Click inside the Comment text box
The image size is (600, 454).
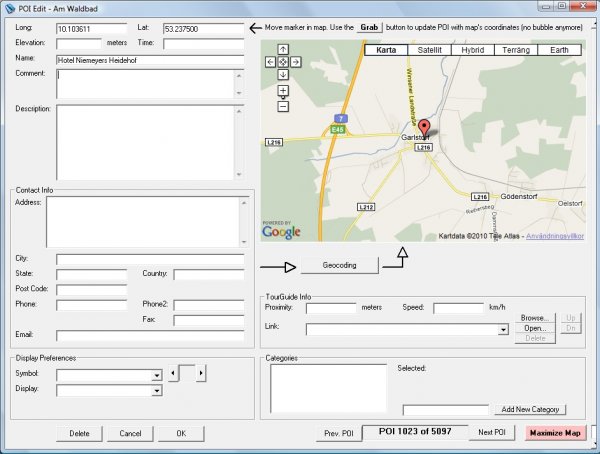(145, 84)
